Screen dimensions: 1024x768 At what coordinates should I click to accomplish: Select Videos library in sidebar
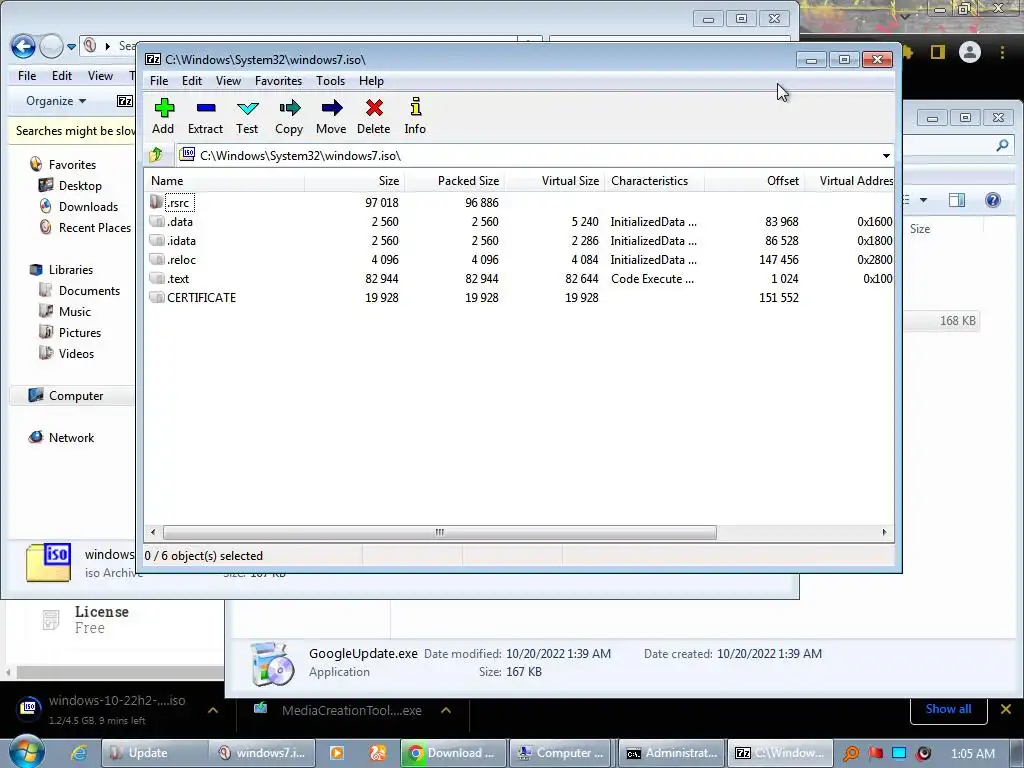[67, 353]
